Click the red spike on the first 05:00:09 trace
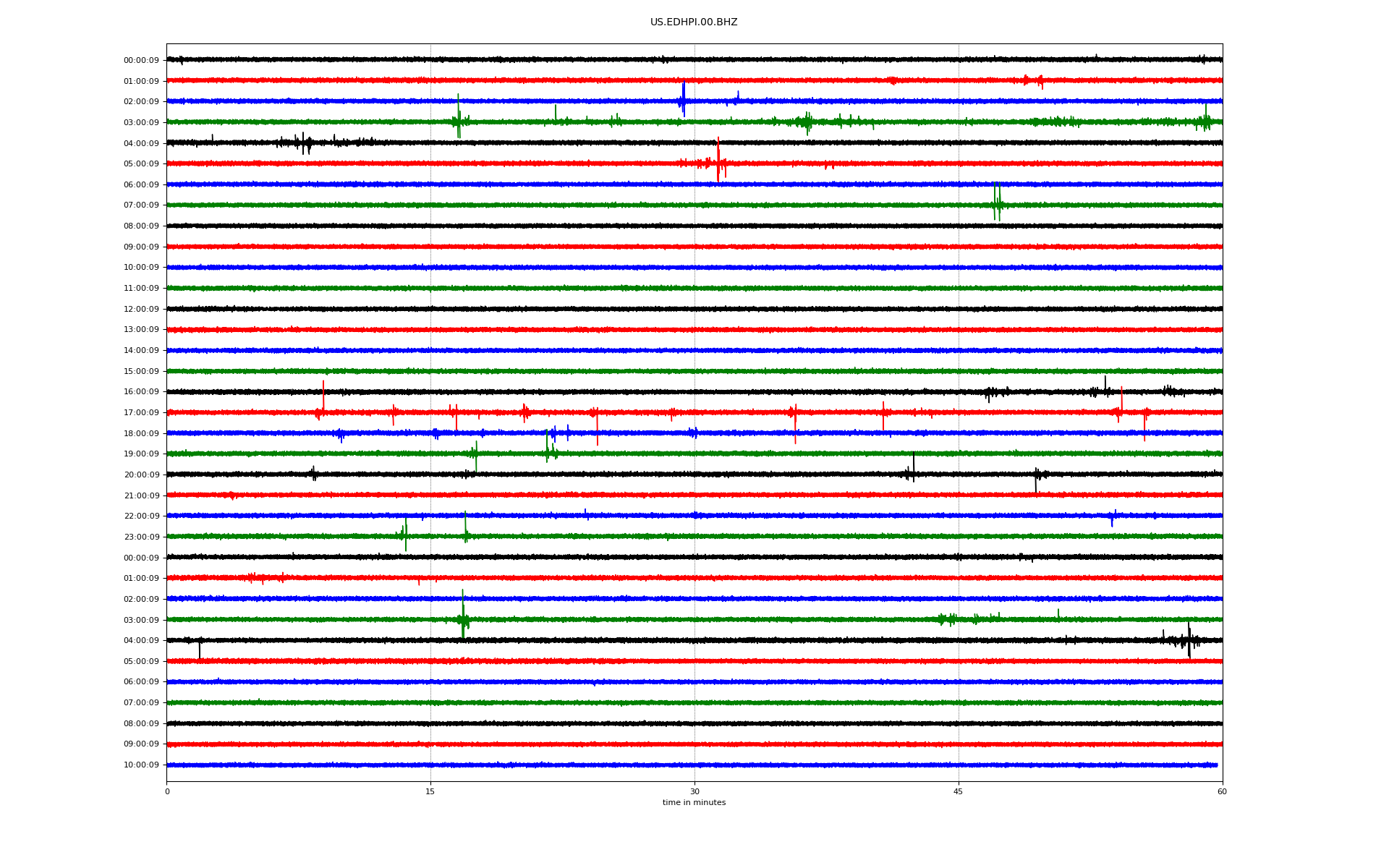Image resolution: width=1389 pixels, height=868 pixels. click(718, 162)
